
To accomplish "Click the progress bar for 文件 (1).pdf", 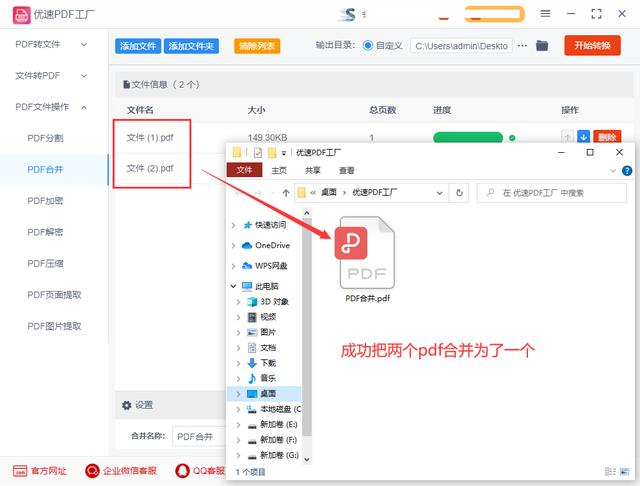I will pyautogui.click(x=468, y=138).
